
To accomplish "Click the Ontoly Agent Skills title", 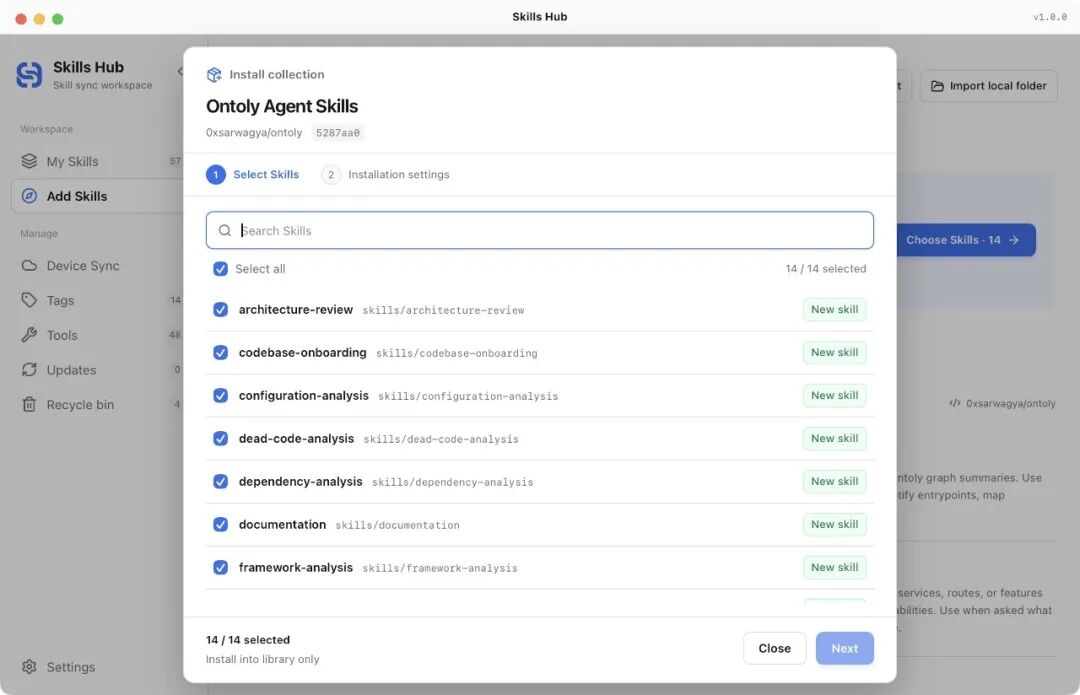I will 282,106.
